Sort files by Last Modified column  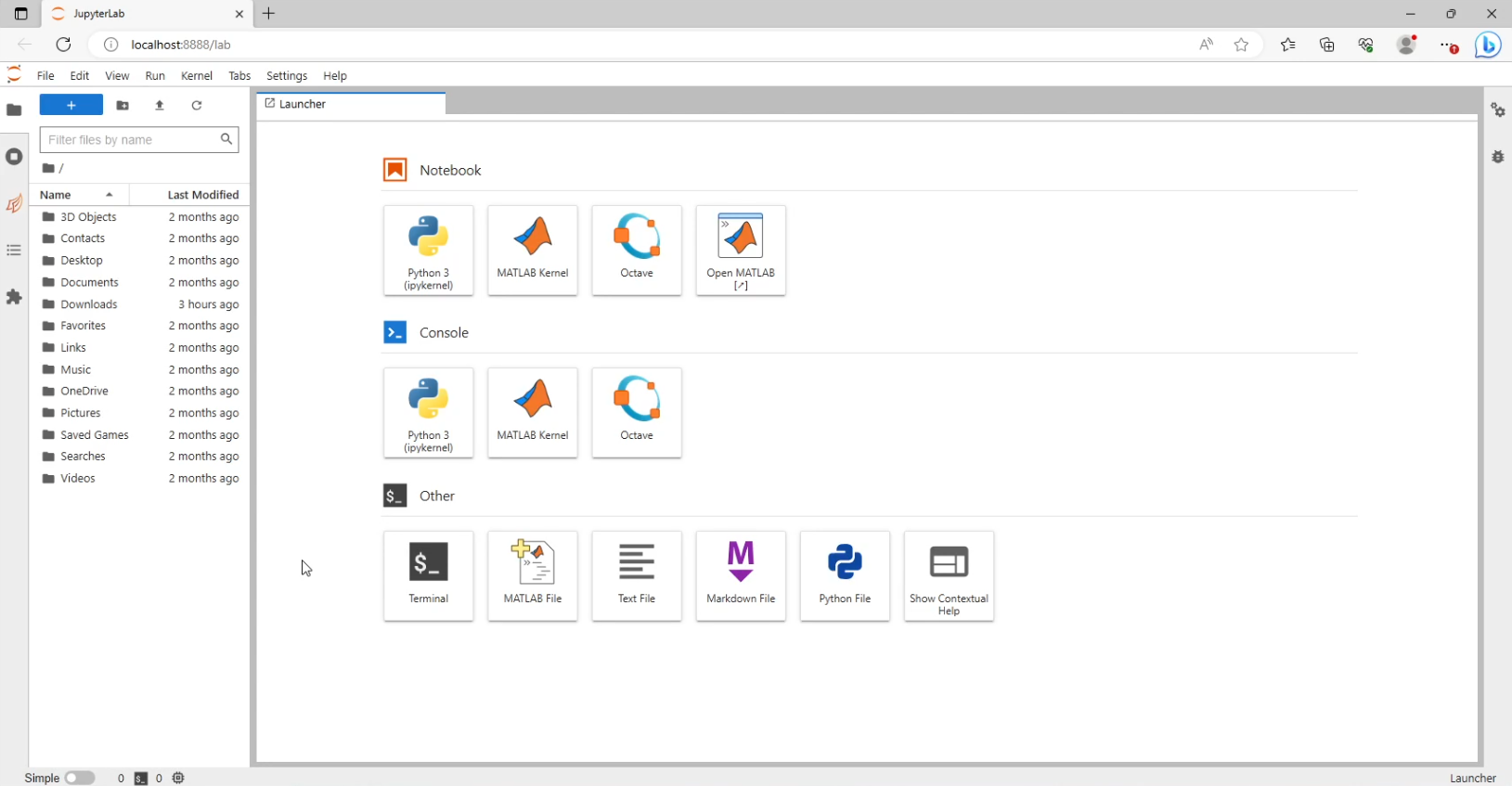(x=190, y=195)
